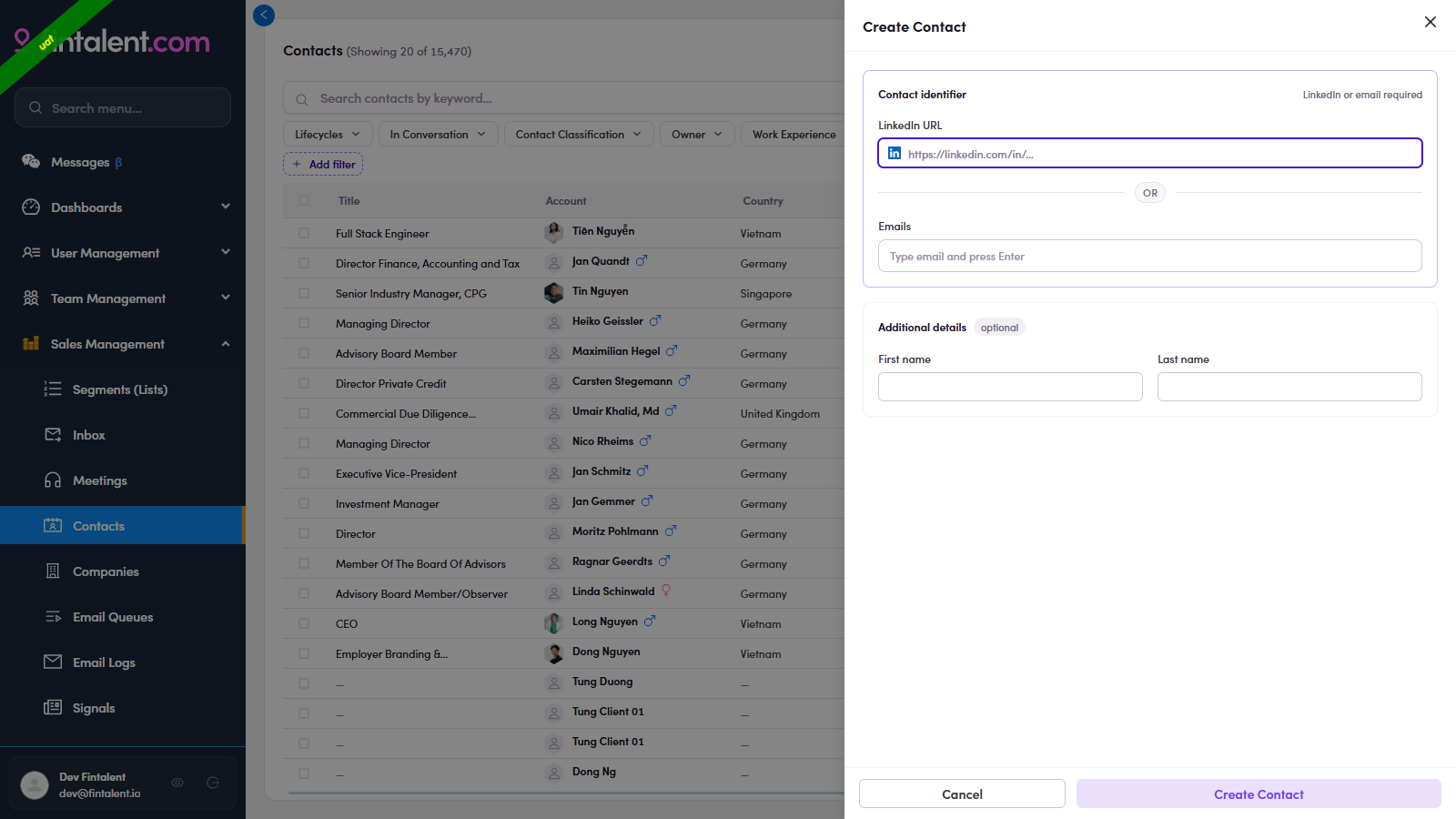Expand User Management section

pyautogui.click(x=226, y=252)
